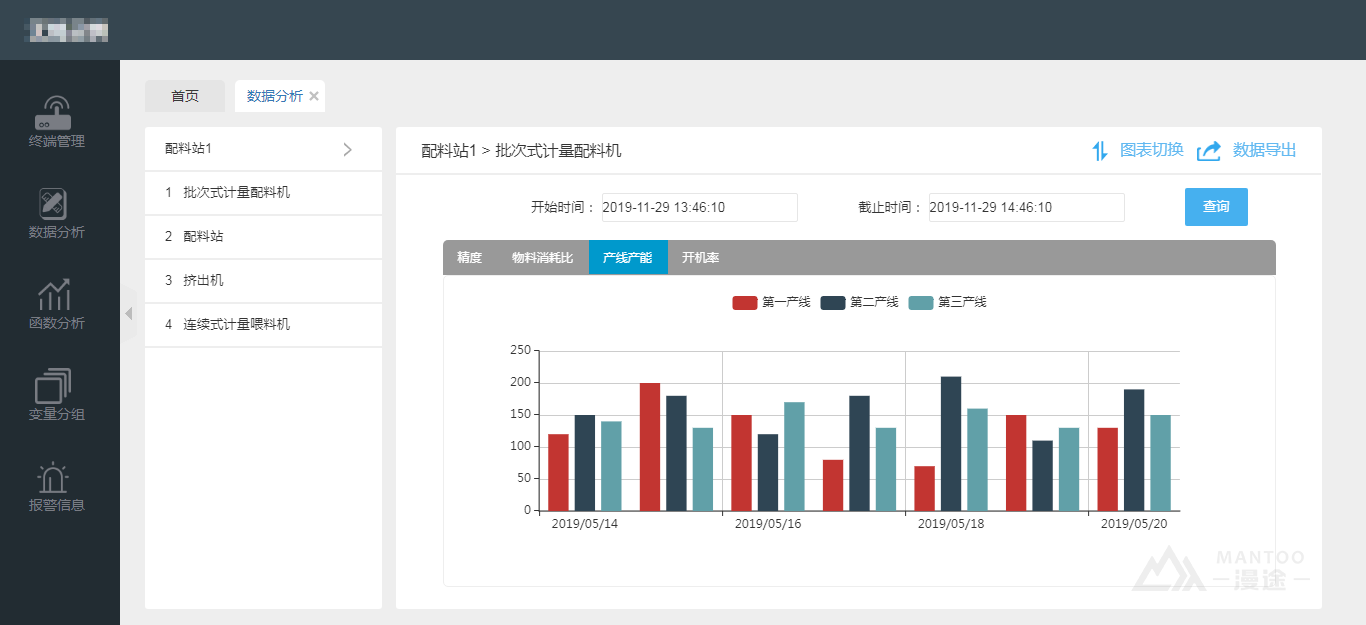The height and width of the screenshot is (625, 1366).
Task: Open the 变量分组 stacked squares icon
Action: pos(53,386)
